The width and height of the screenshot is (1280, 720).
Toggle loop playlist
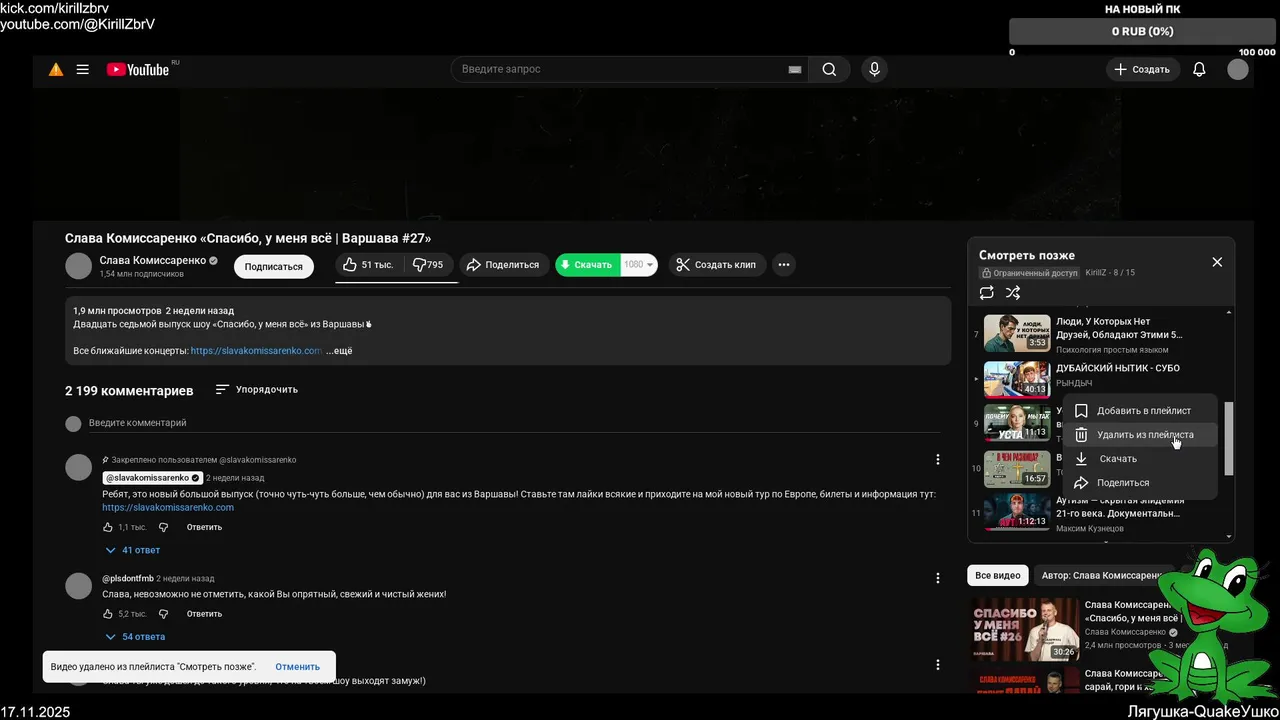(987, 293)
